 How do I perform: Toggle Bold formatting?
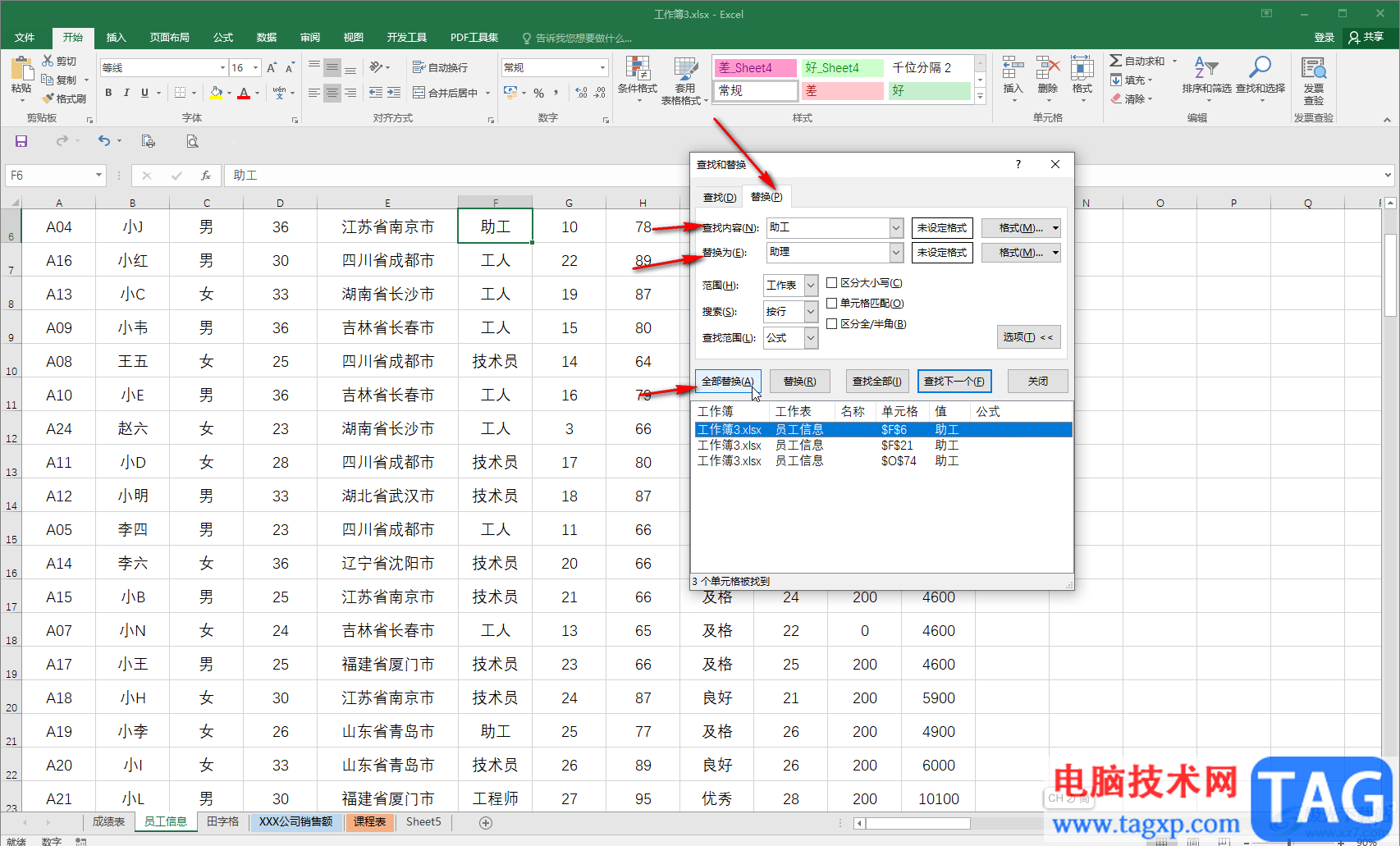coord(108,93)
